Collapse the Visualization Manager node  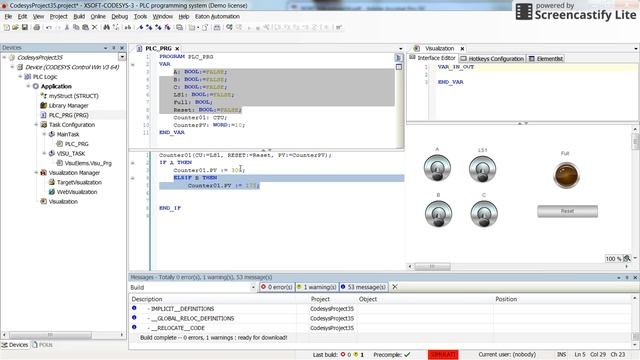click(x=36, y=173)
